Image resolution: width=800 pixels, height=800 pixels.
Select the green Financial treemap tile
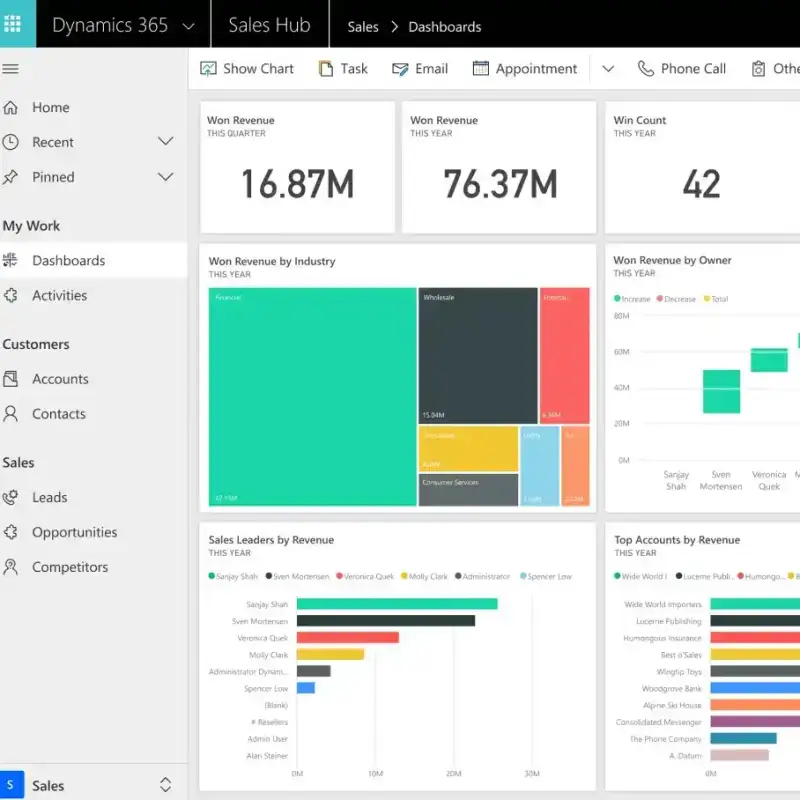[312, 396]
